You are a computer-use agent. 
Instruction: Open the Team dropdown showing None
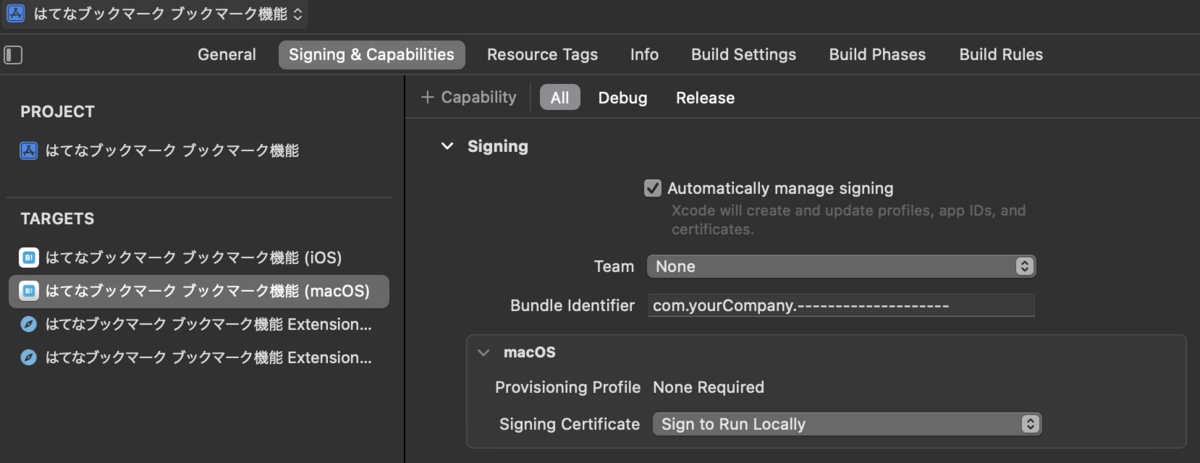tap(841, 266)
